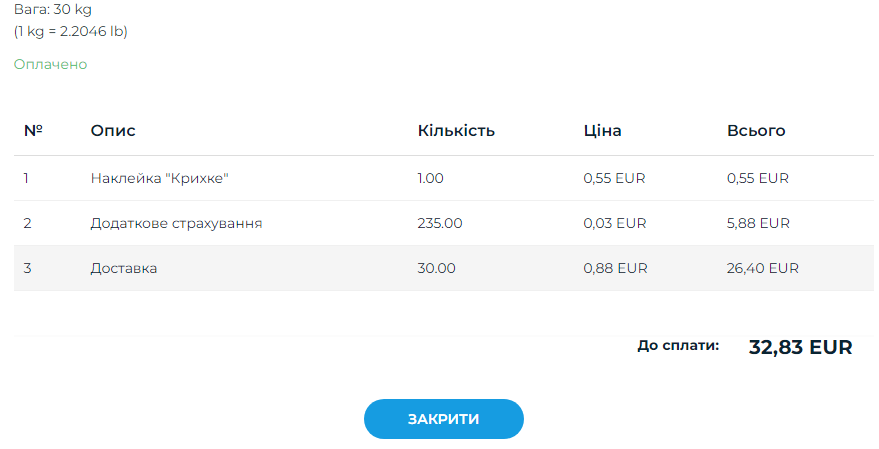Click the kg to lb conversion note

[x=71, y=31]
